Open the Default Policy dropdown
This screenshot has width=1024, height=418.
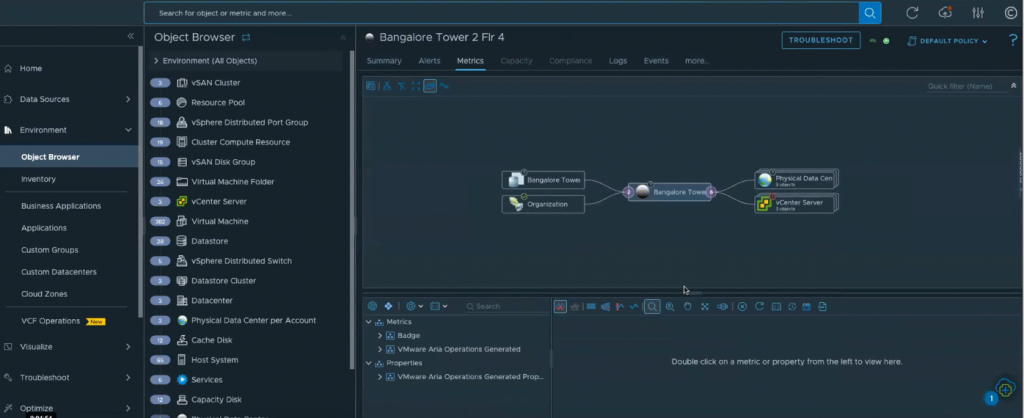[x=946, y=41]
